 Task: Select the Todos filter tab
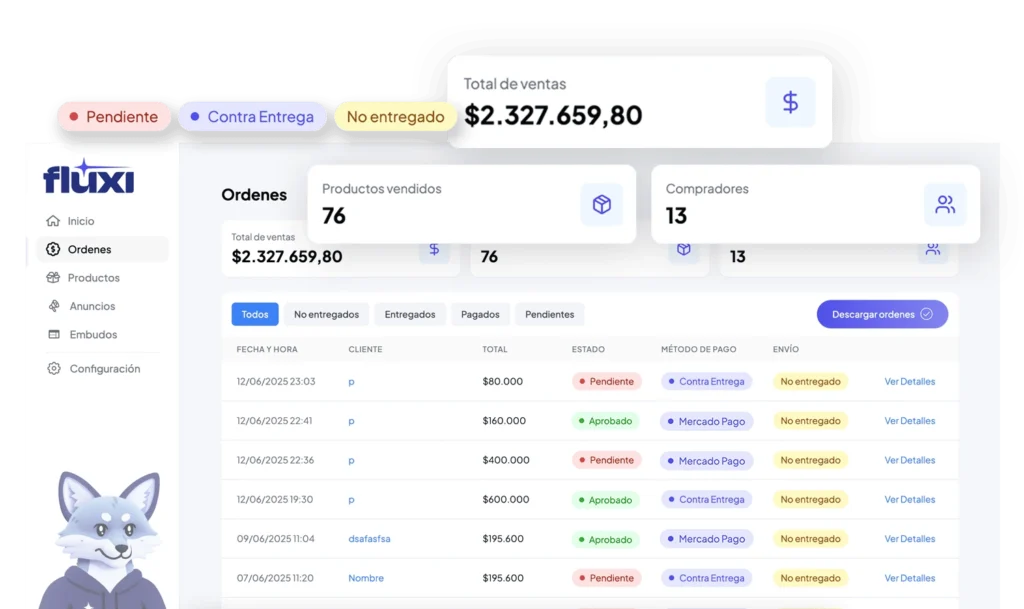(255, 314)
